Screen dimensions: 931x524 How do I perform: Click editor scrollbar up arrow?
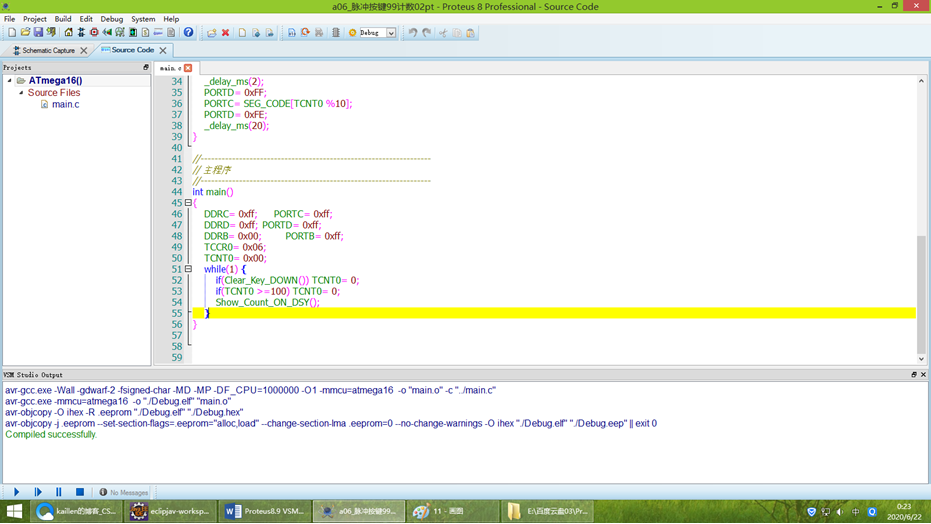[x=921, y=81]
